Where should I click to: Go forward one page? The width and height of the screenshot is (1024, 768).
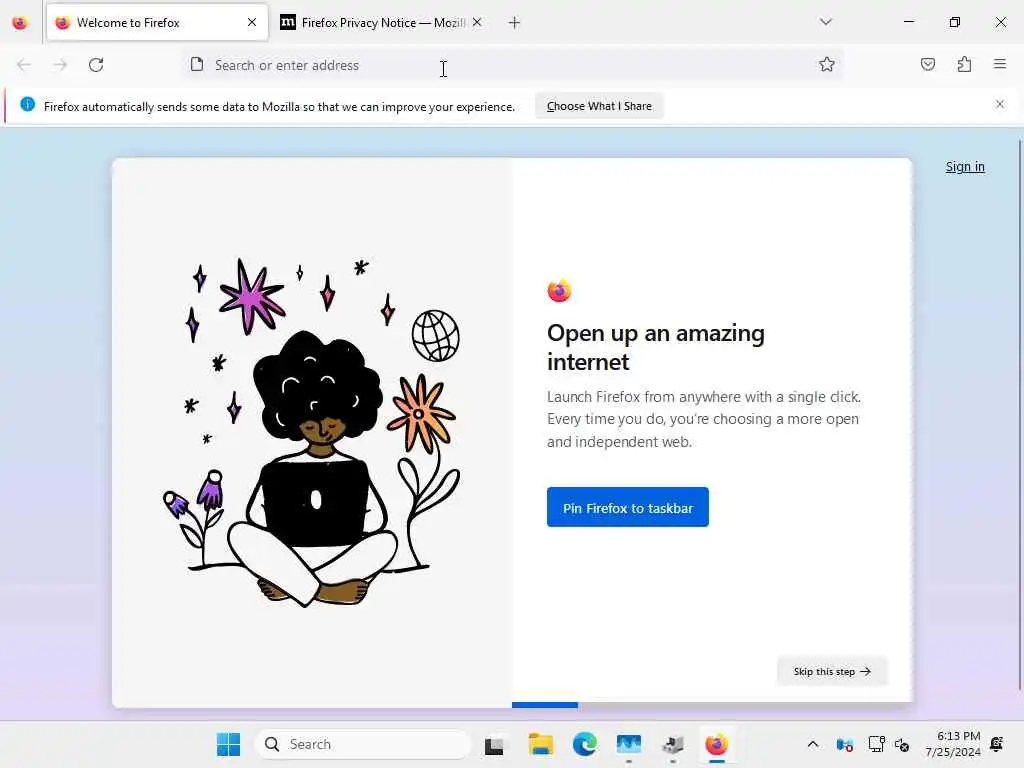(x=60, y=65)
